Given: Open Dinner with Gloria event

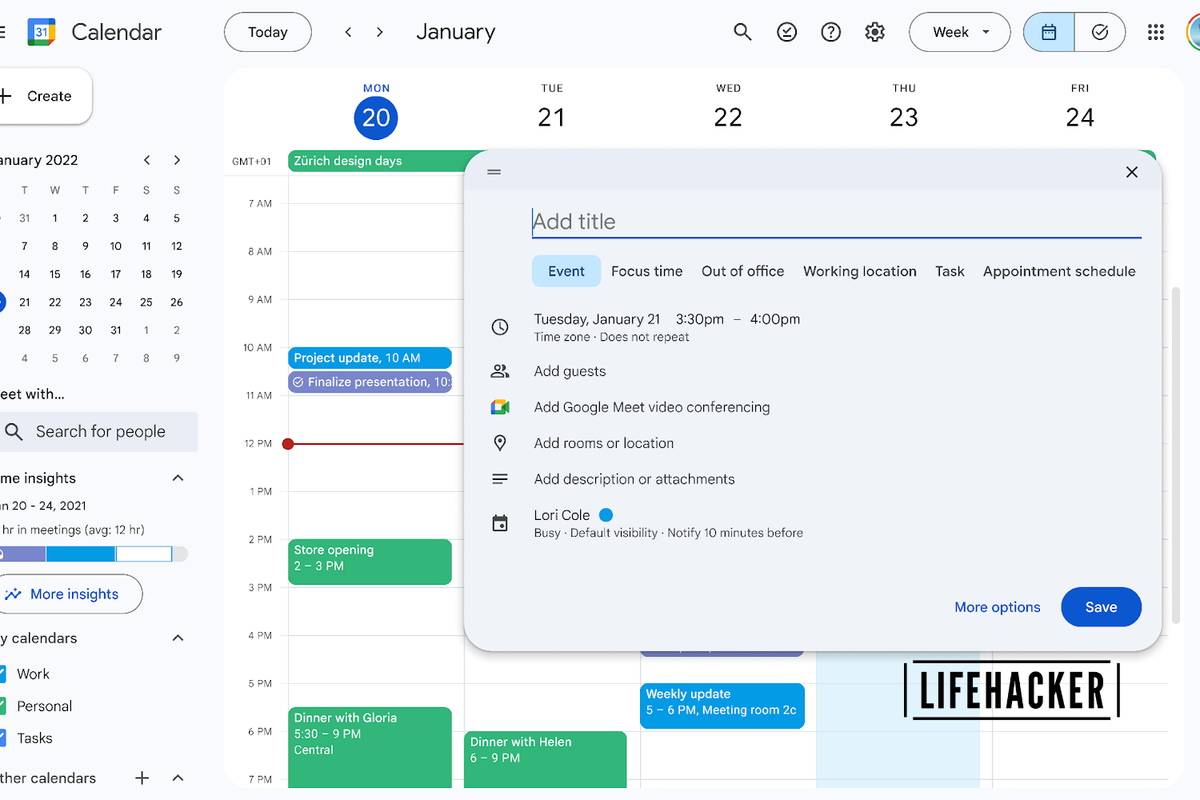Looking at the screenshot, I should coord(370,747).
